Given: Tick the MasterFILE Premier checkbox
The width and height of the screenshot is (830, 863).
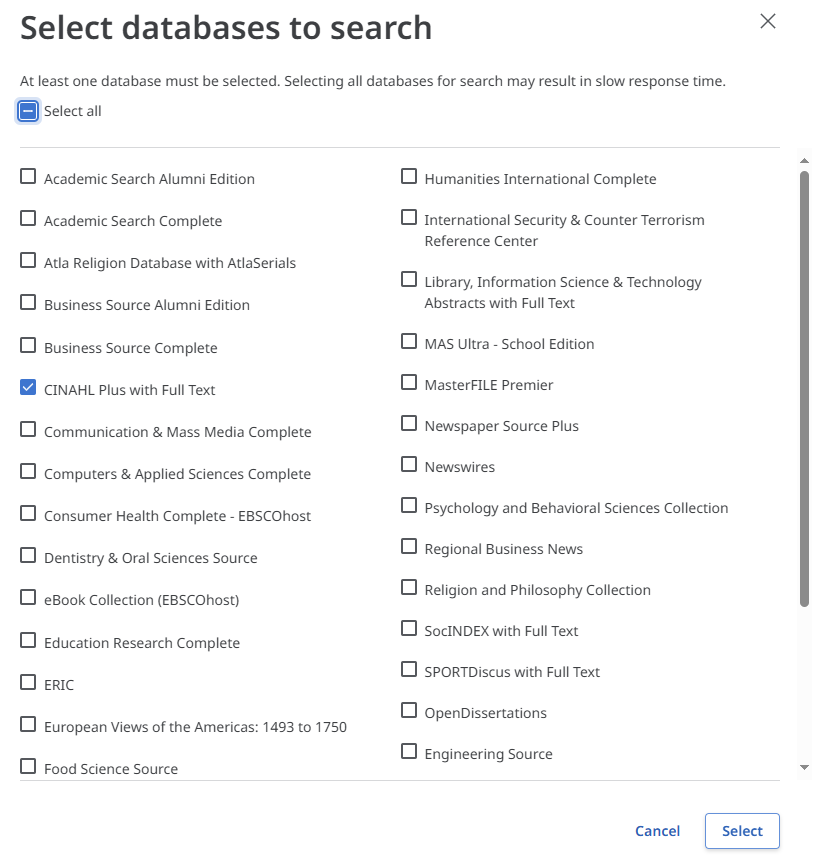Looking at the screenshot, I should click(x=409, y=383).
